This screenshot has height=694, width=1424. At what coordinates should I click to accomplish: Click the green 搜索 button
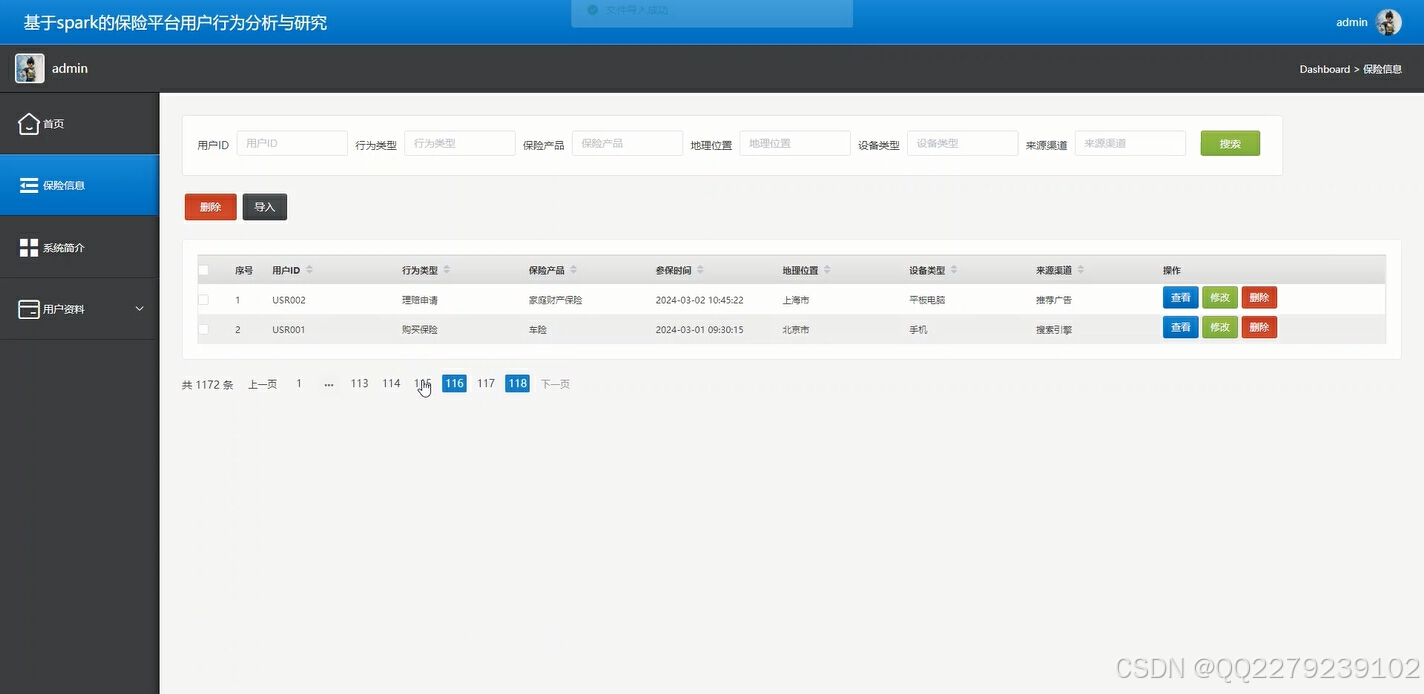pos(1230,143)
